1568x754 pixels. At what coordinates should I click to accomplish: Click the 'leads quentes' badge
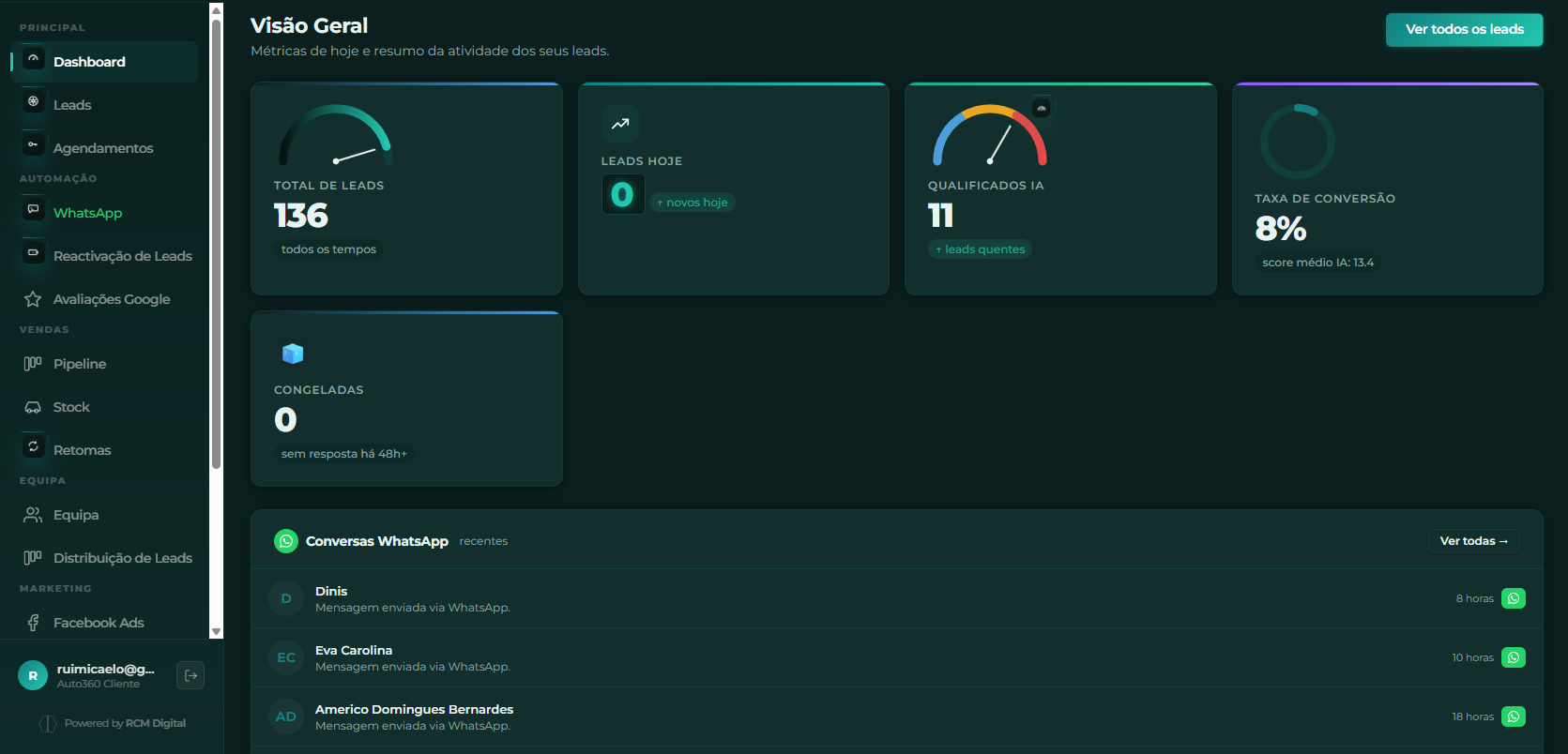click(x=980, y=249)
